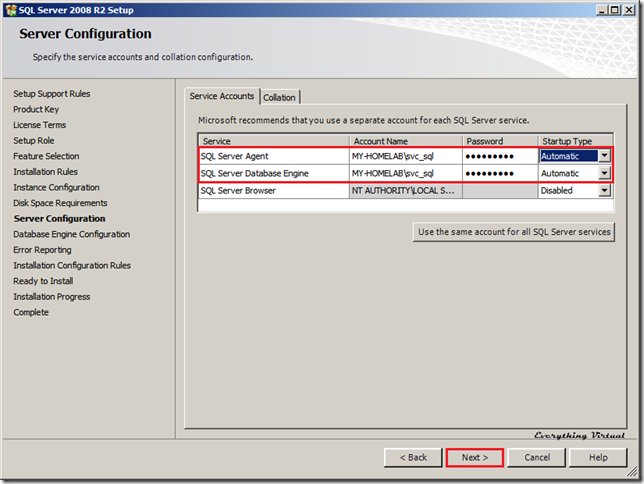Click Setup Support Rules in the step list
Screen dimensions: 644x484
(52, 94)
